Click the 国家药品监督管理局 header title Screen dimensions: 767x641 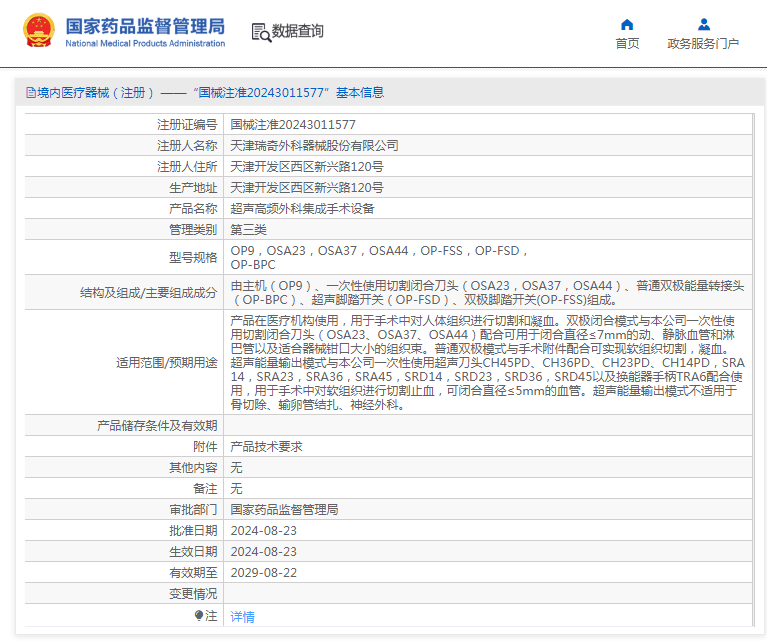tap(145, 26)
